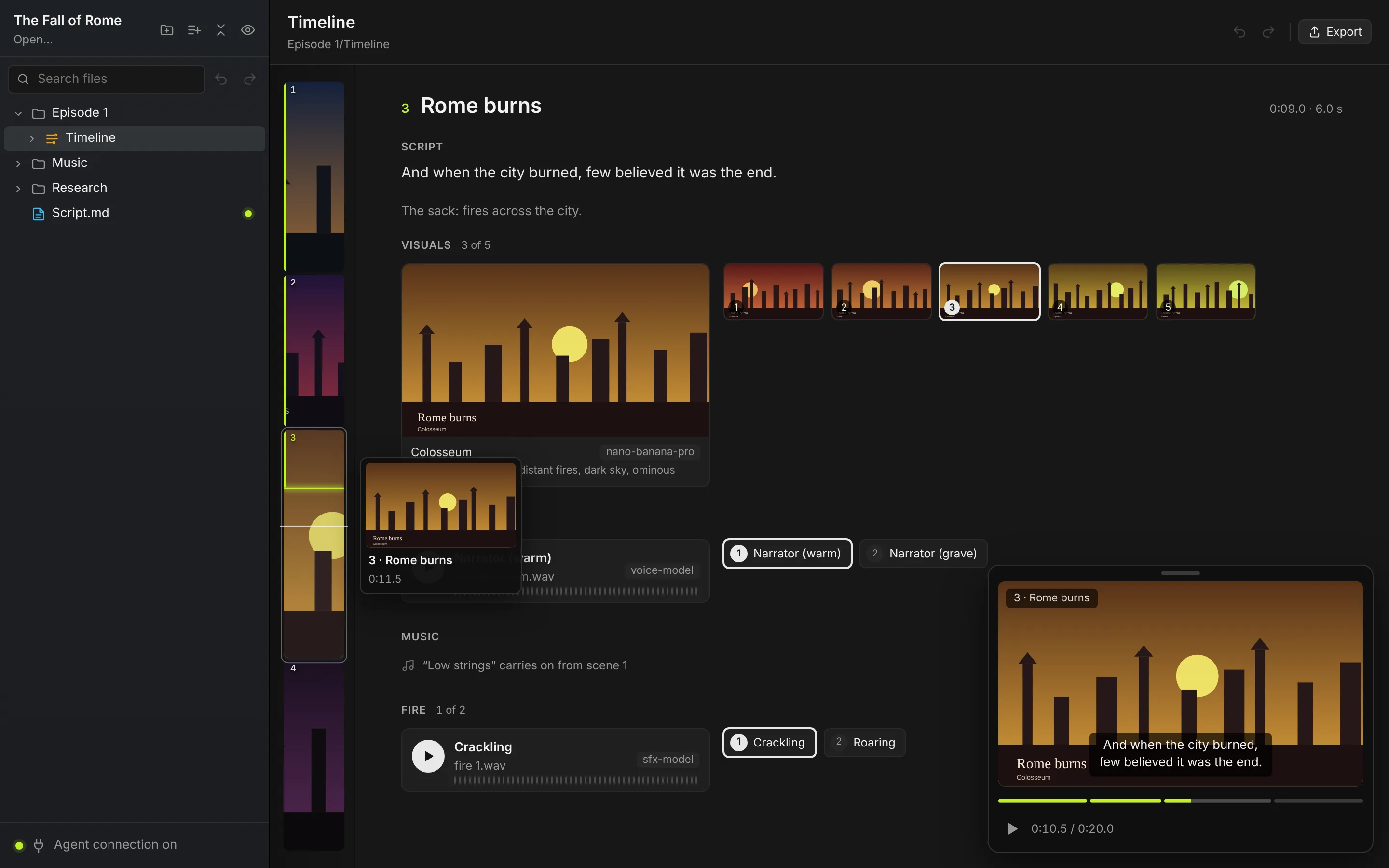Select the Crackling fire sound option
This screenshot has height=868, width=1389.
click(769, 742)
